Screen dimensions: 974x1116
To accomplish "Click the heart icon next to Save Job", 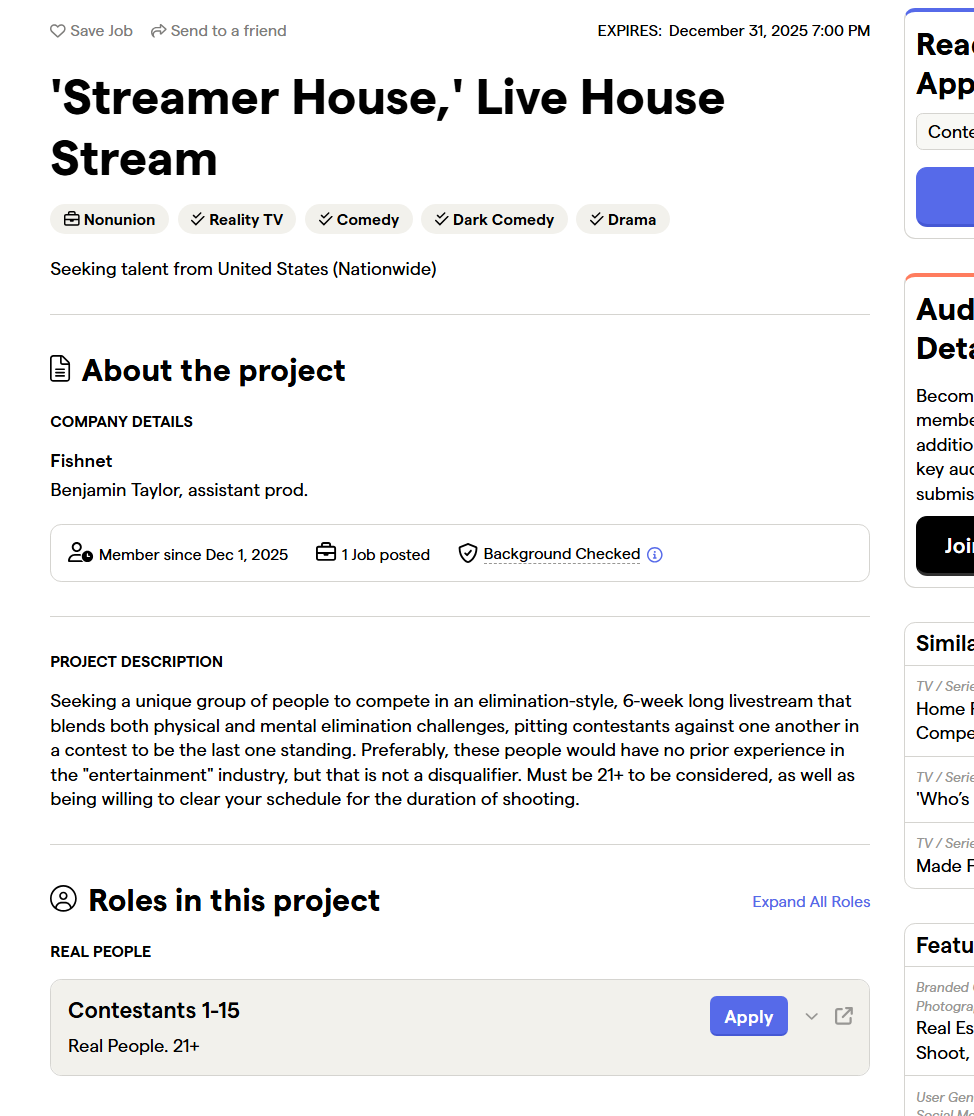I will 58,31.
